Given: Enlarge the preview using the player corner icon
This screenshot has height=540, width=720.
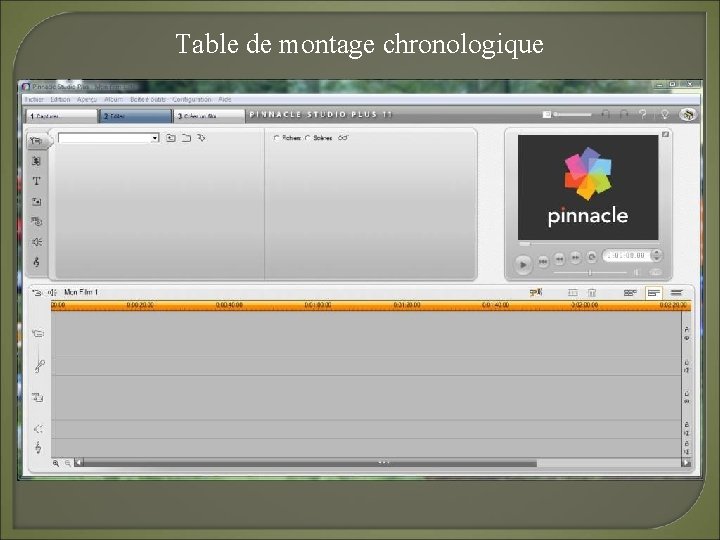Looking at the screenshot, I should 665,134.
